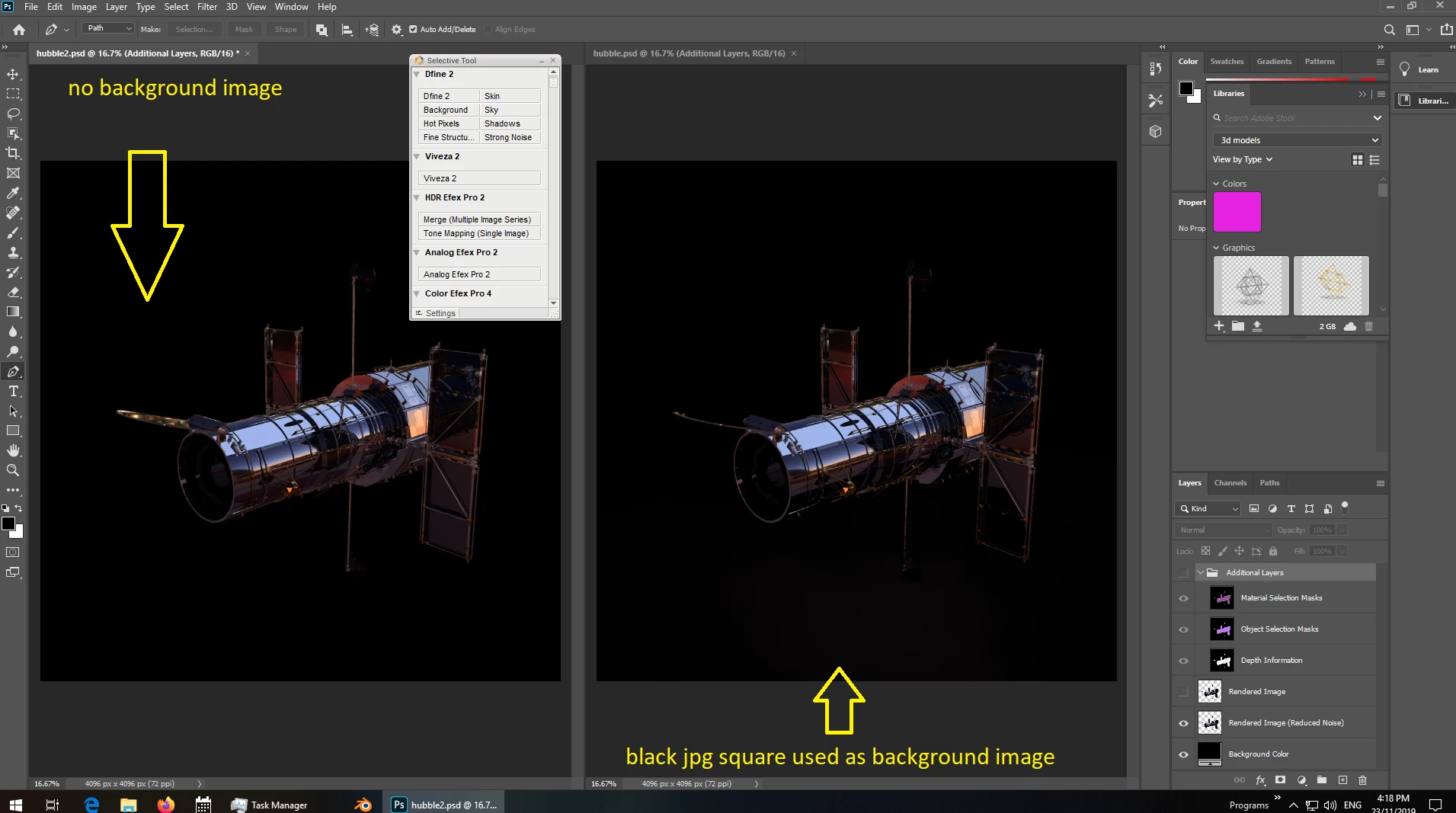1456x813 pixels.
Task: Hide the Depth Information layer
Action: (x=1183, y=661)
